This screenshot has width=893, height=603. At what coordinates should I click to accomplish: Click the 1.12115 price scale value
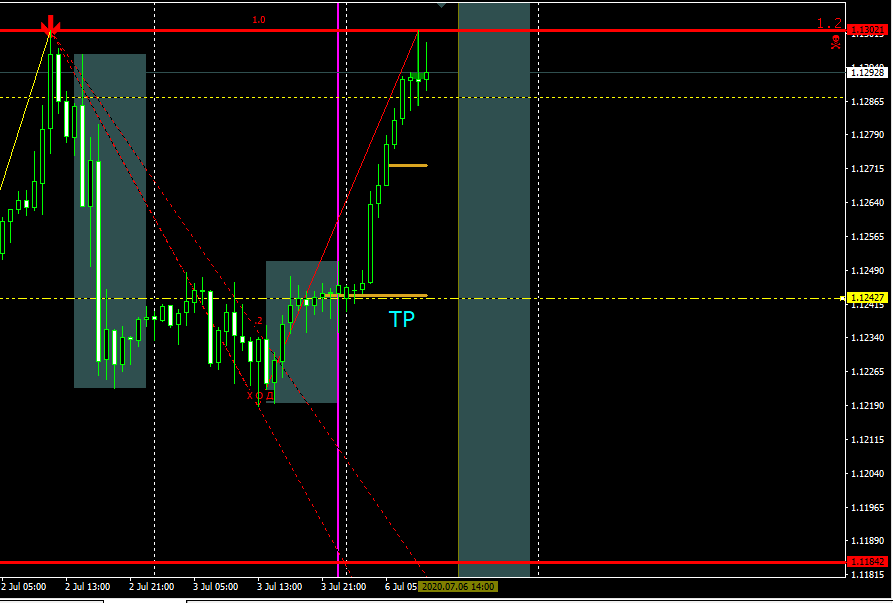point(867,440)
